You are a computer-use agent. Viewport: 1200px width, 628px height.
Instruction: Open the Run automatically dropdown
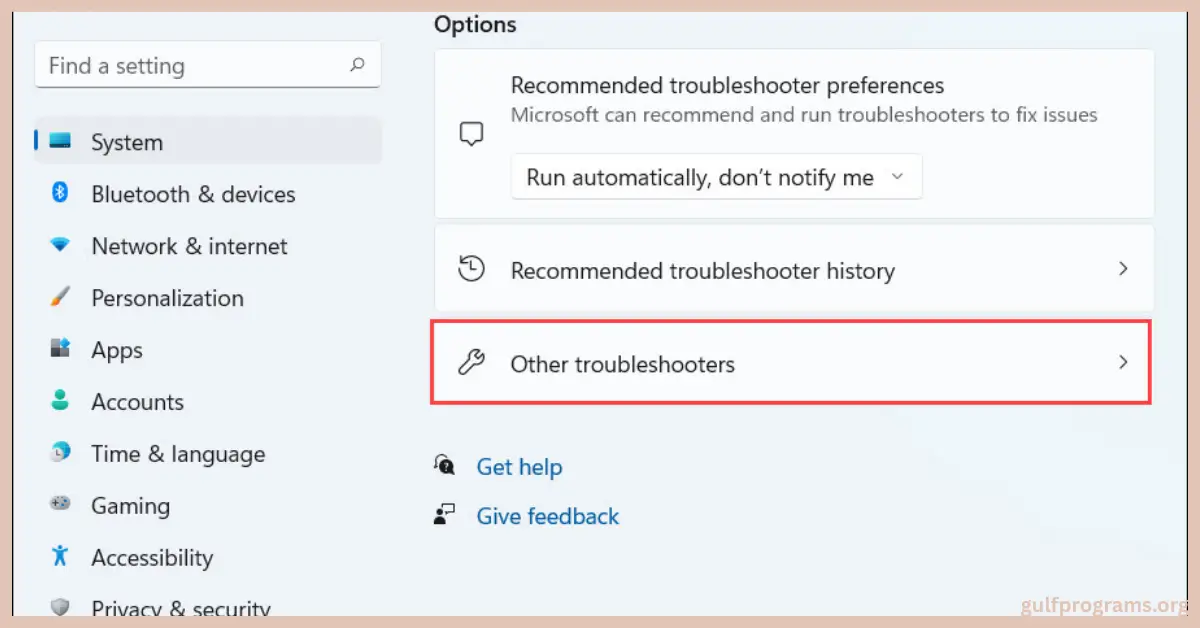[x=716, y=177]
